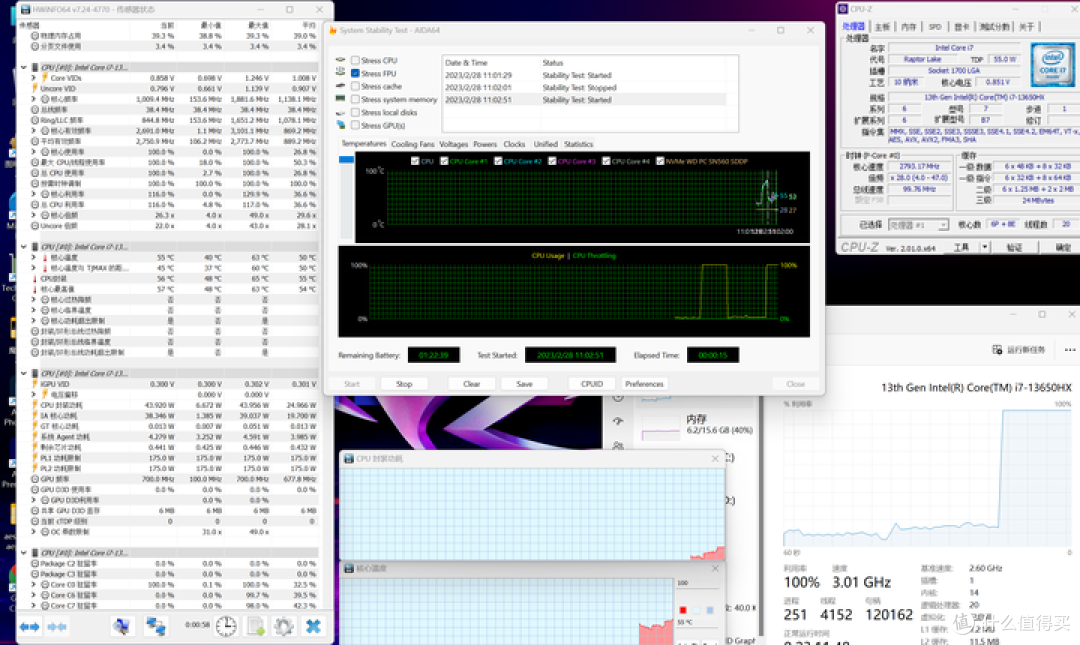Expand the Core C7 驻留率 row
Screen dimensions: 1080x645
(x=33, y=606)
